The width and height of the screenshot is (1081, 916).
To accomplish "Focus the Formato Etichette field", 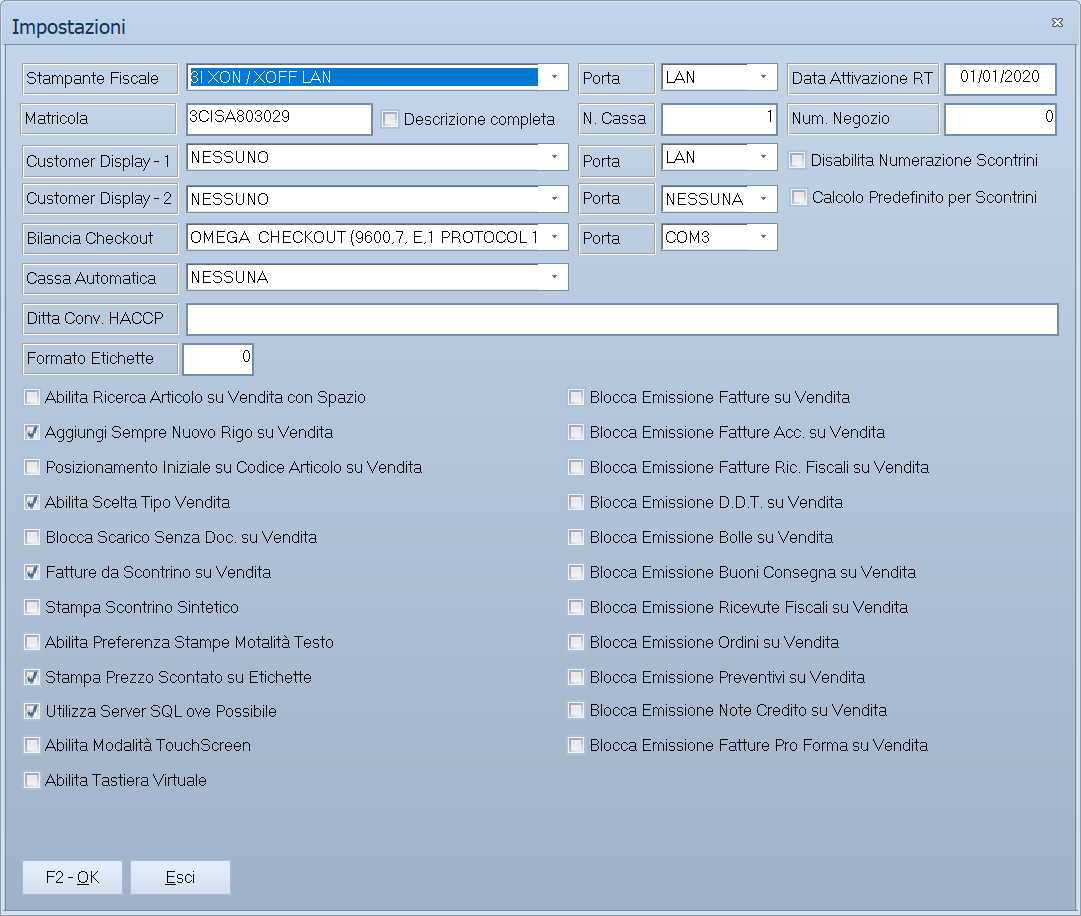I will coord(218,359).
